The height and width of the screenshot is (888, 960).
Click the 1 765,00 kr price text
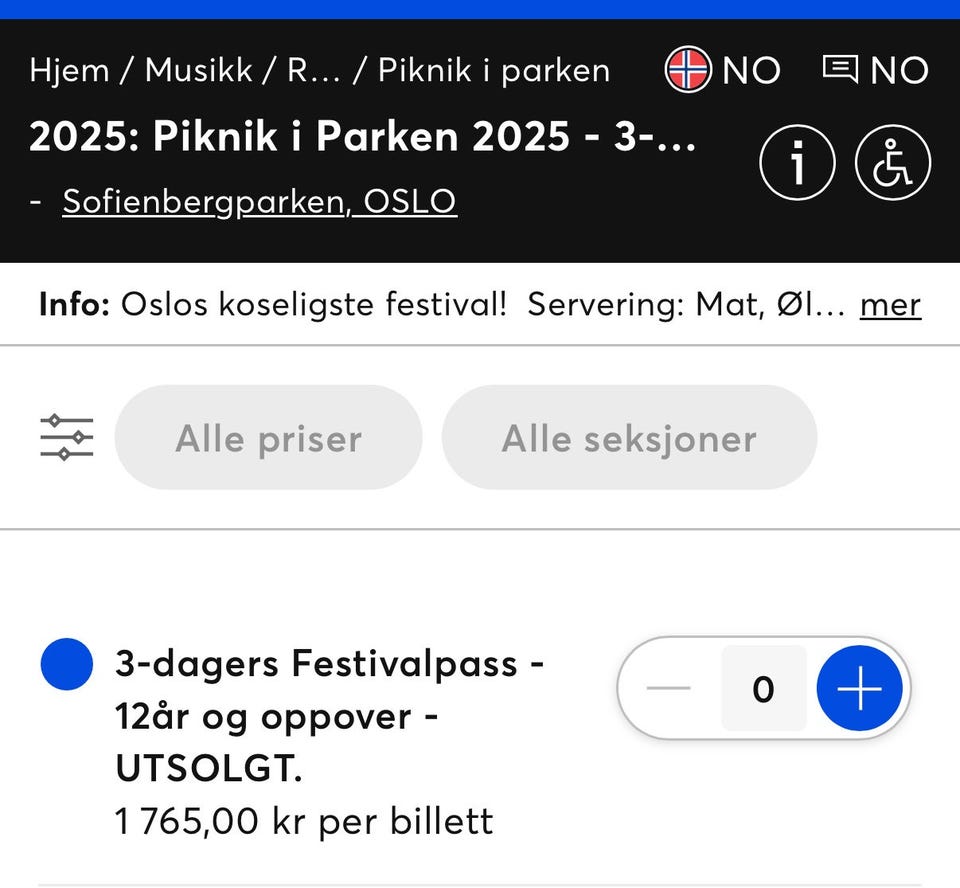click(304, 821)
